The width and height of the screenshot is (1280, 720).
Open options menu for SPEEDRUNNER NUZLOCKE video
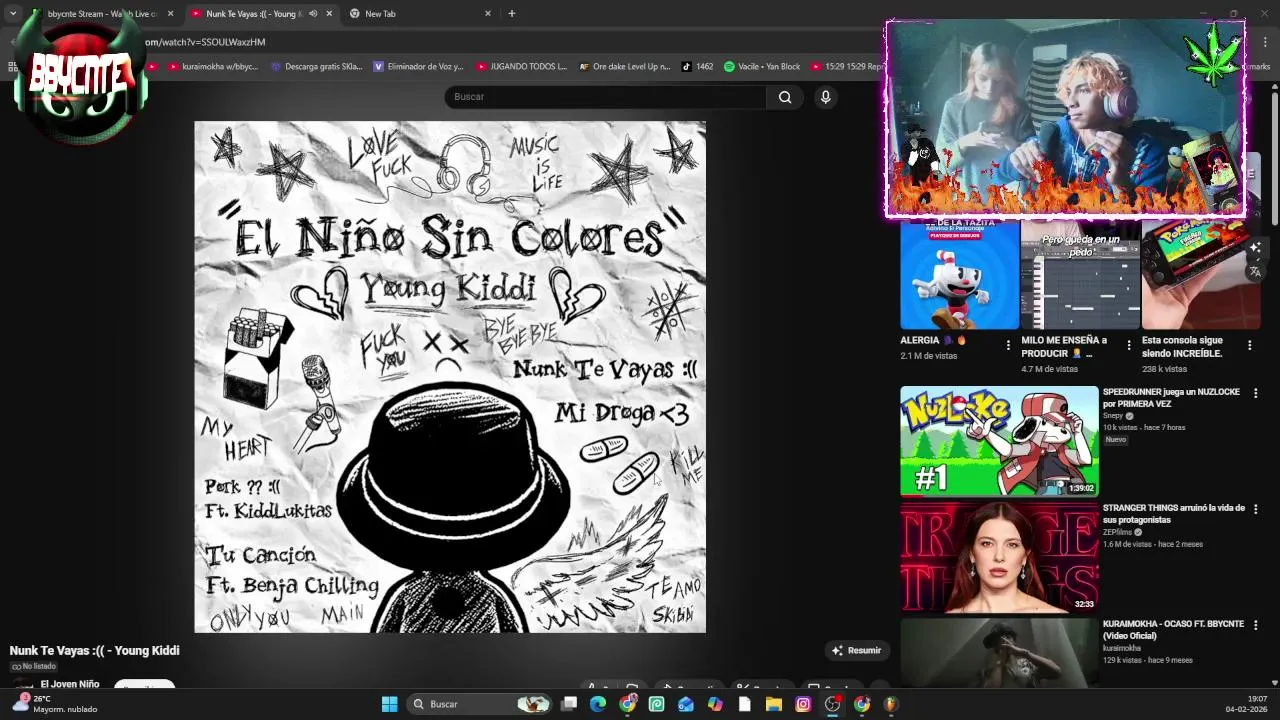point(1255,393)
